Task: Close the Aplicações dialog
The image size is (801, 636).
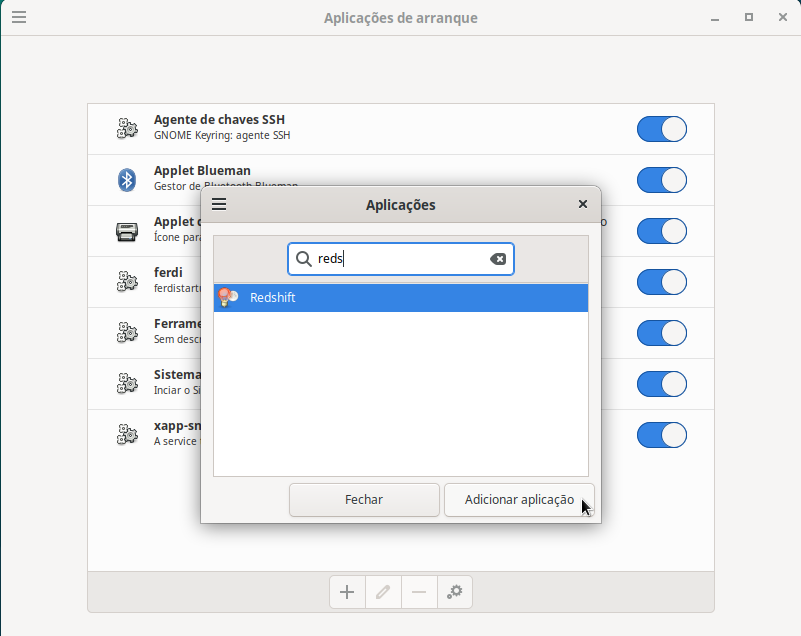Action: click(583, 204)
